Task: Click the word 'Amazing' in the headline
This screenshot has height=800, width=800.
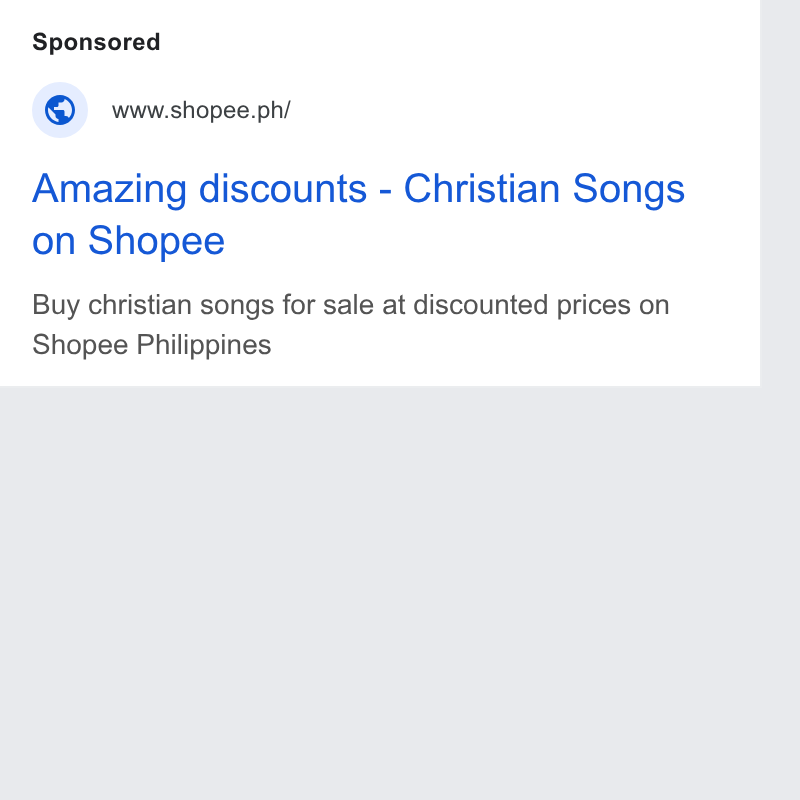Action: pyautogui.click(x=110, y=190)
